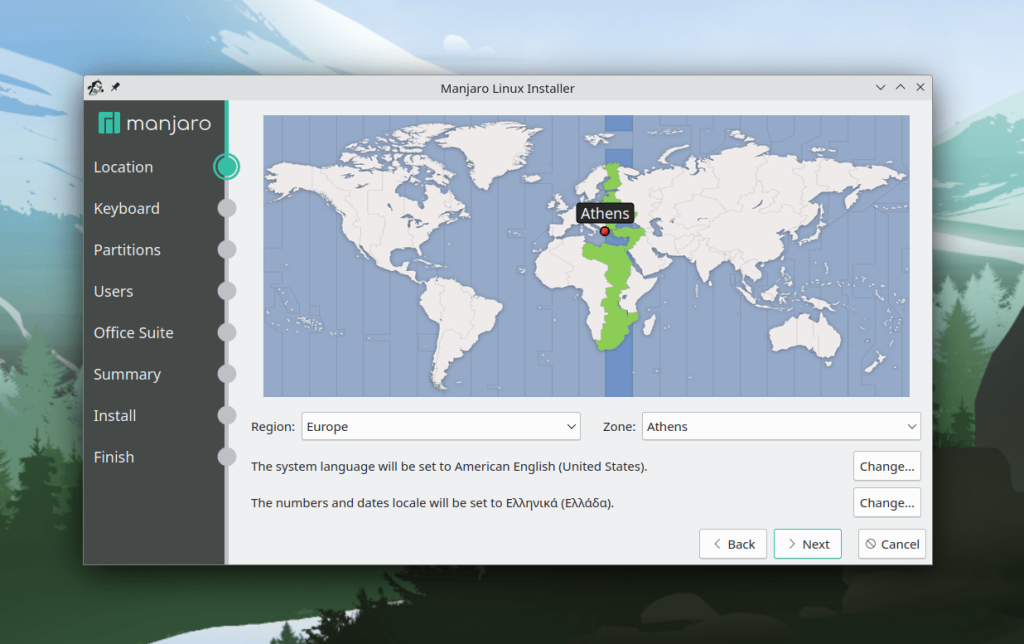Click the Athens marker on the map
This screenshot has width=1024, height=644.
(604, 230)
